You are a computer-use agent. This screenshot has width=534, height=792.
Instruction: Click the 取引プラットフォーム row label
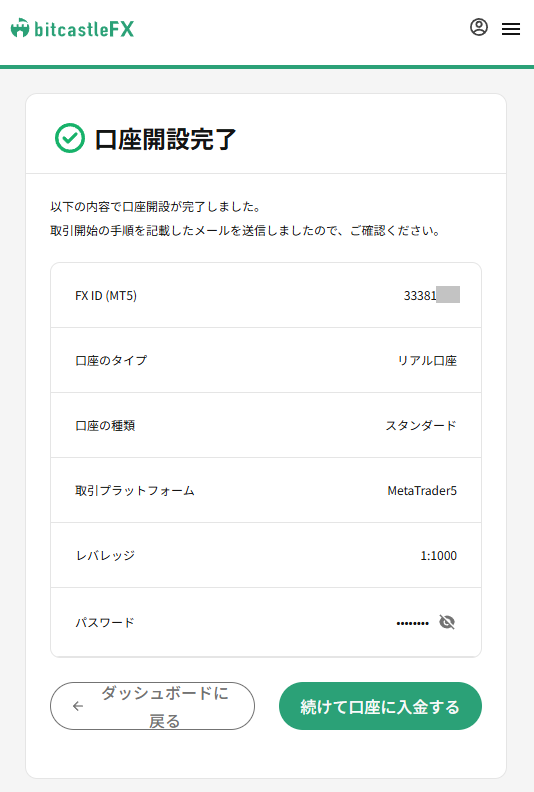135,490
